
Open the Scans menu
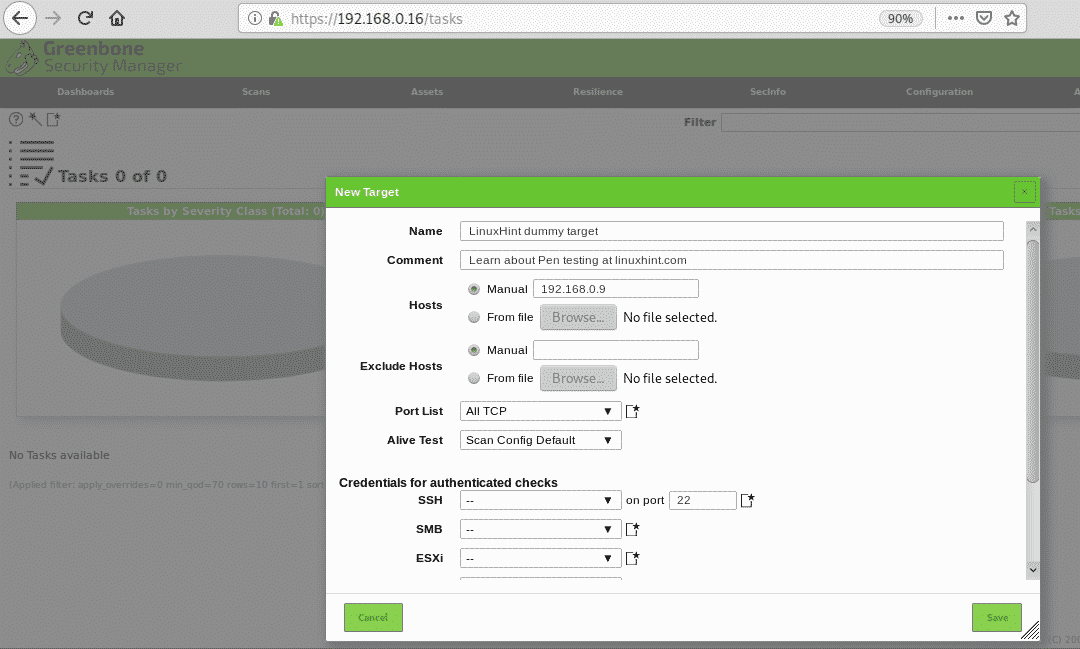pos(256,92)
